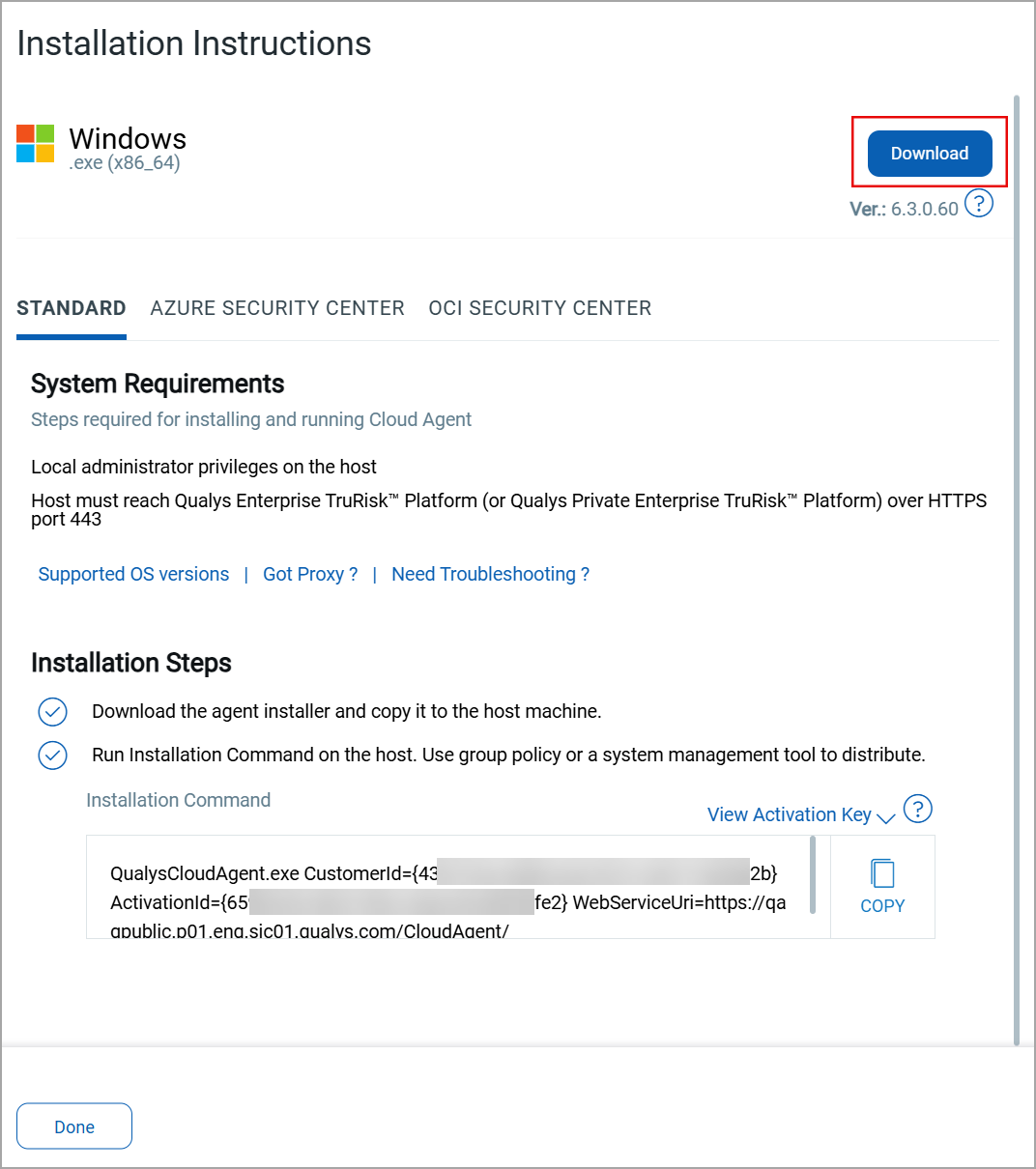Open the Need Troubleshooting link
This screenshot has height=1169, width=1036.
tap(490, 574)
